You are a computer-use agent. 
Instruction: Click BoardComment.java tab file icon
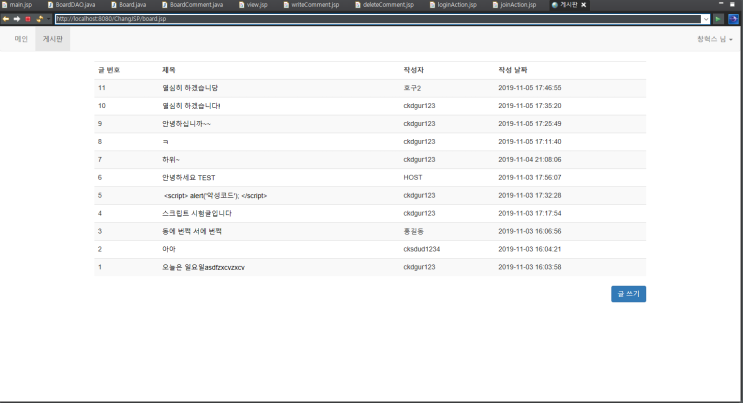coord(164,5)
